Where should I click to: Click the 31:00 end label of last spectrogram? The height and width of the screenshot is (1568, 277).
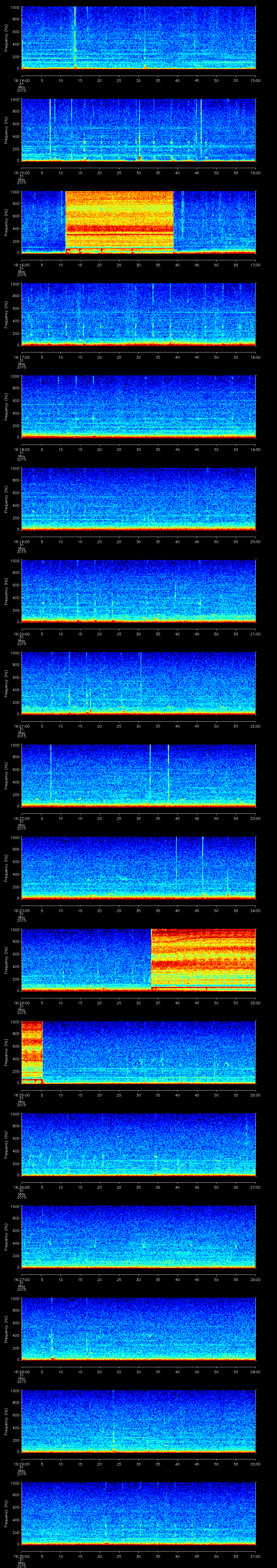[255, 1556]
